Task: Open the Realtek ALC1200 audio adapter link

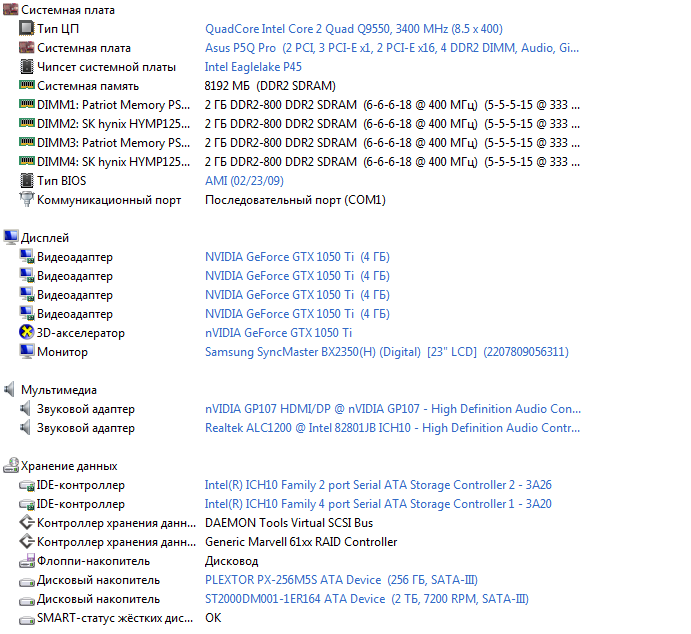Action: (x=392, y=427)
